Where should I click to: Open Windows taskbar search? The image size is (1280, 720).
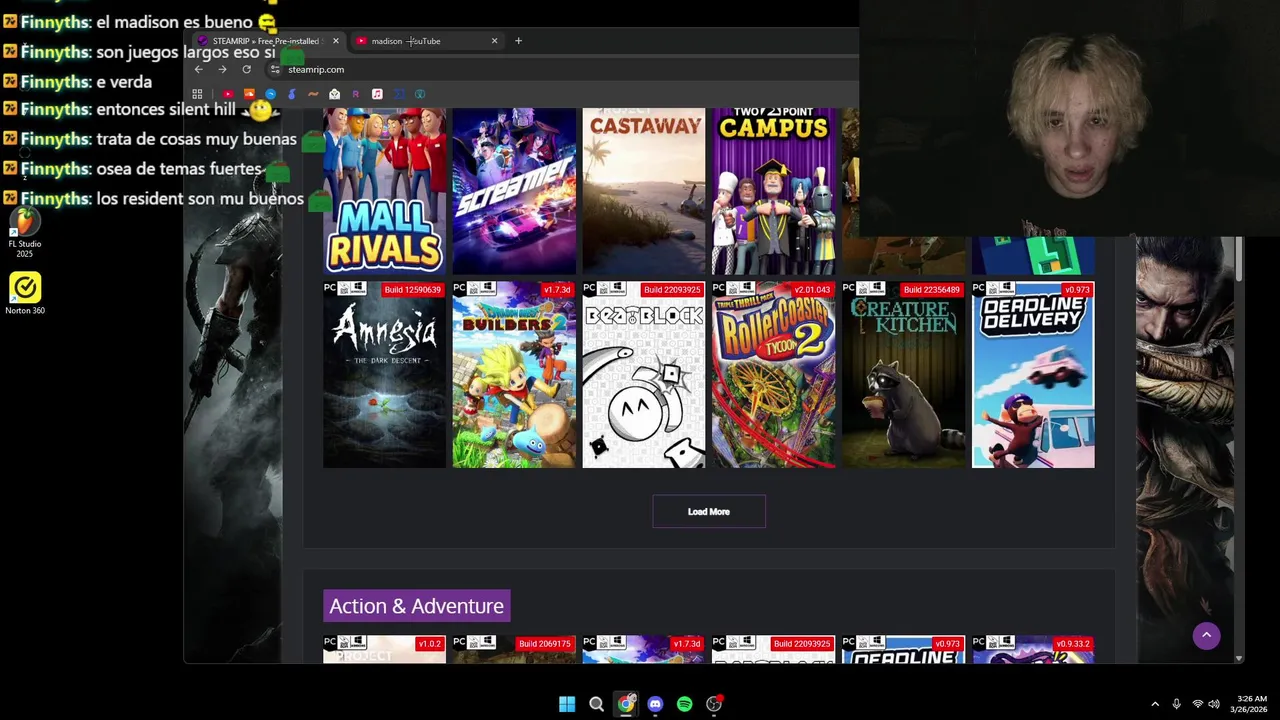click(x=596, y=704)
